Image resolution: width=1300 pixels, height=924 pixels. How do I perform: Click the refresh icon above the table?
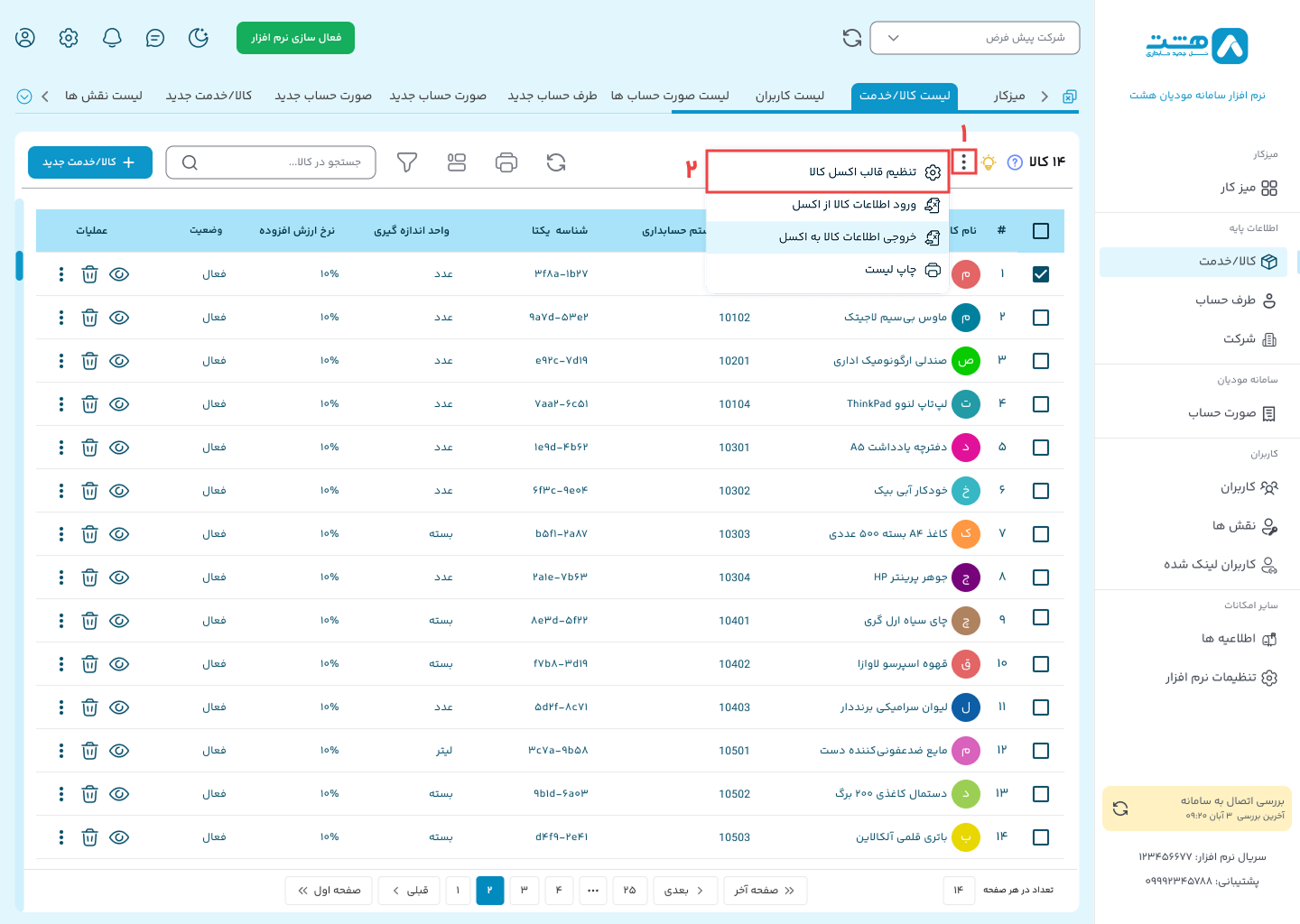(x=556, y=162)
